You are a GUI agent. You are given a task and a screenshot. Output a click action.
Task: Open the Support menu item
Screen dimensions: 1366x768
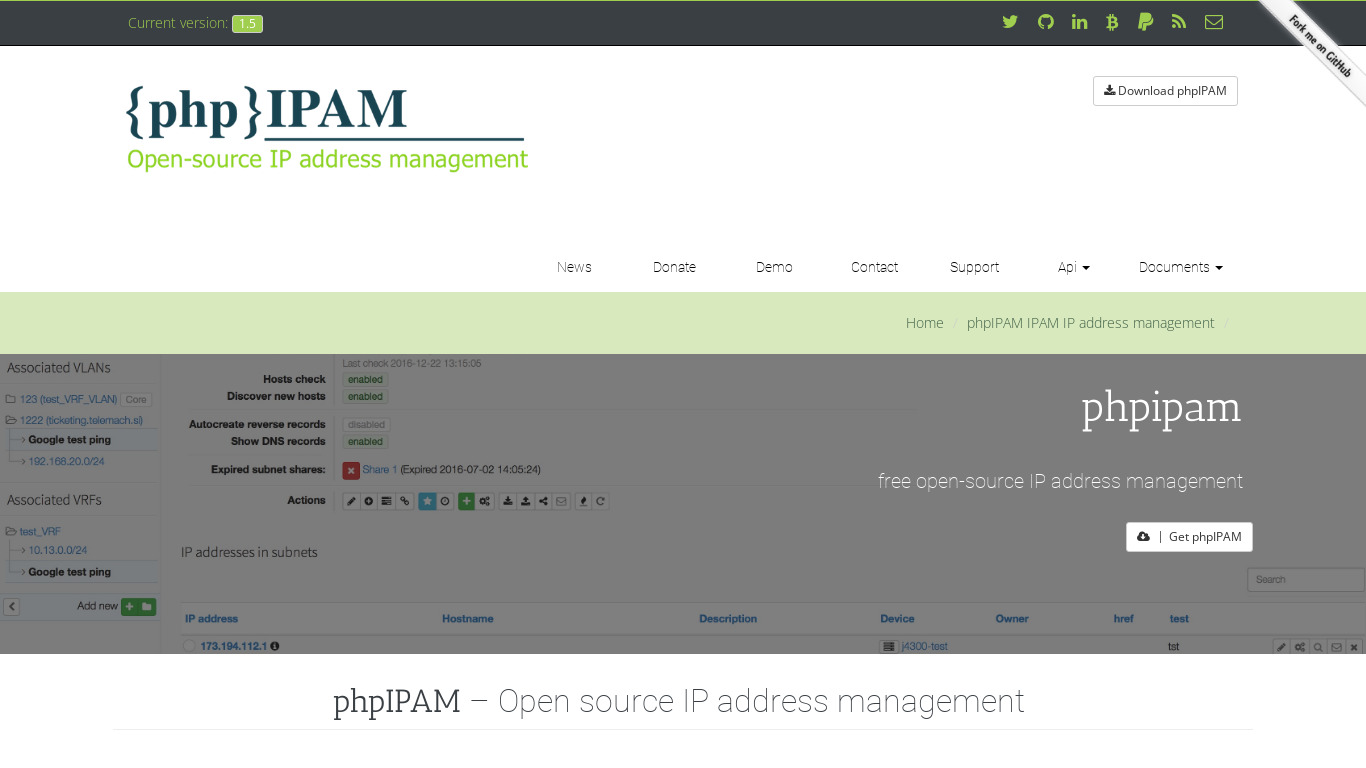[974, 267]
